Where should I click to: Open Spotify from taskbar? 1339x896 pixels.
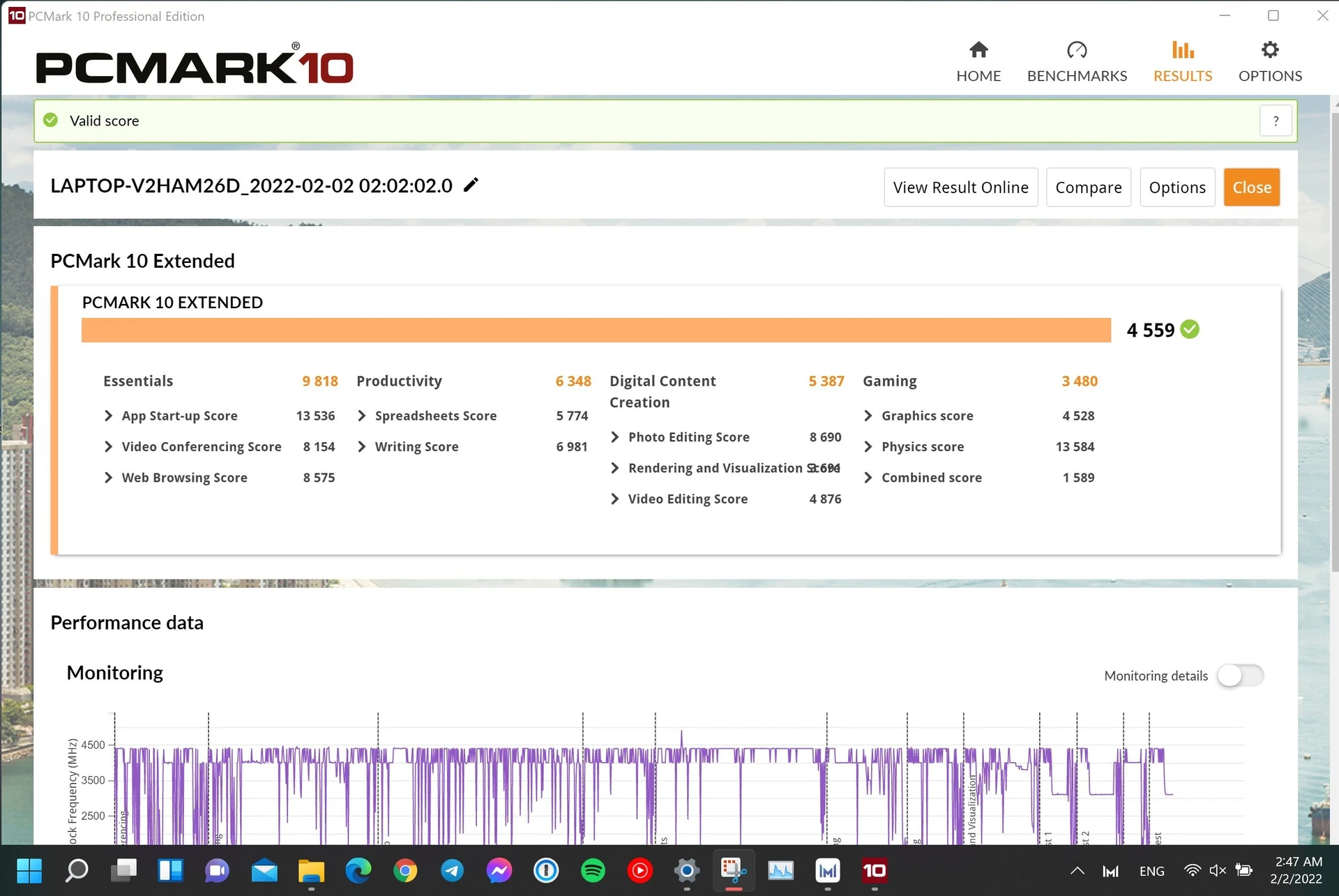click(593, 871)
